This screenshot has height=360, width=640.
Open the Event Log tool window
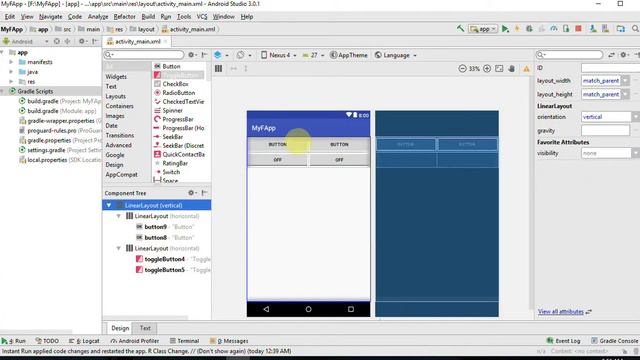563,340
